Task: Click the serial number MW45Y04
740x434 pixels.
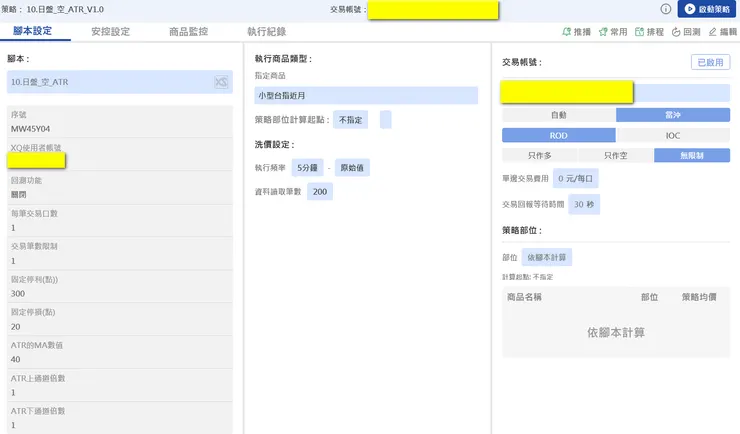Action: pyautogui.click(x=30, y=129)
